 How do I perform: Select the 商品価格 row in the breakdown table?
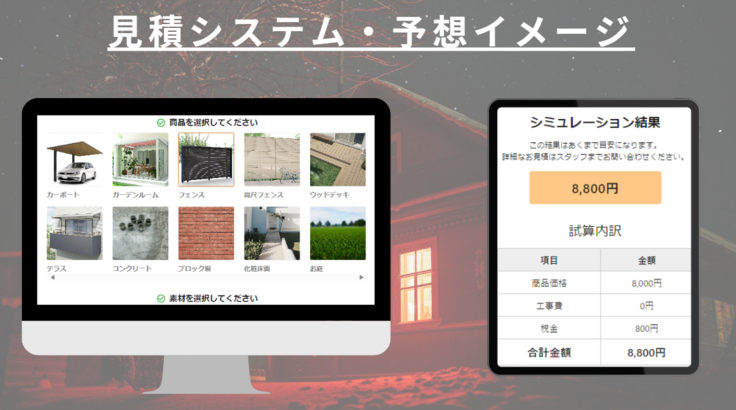[594, 283]
